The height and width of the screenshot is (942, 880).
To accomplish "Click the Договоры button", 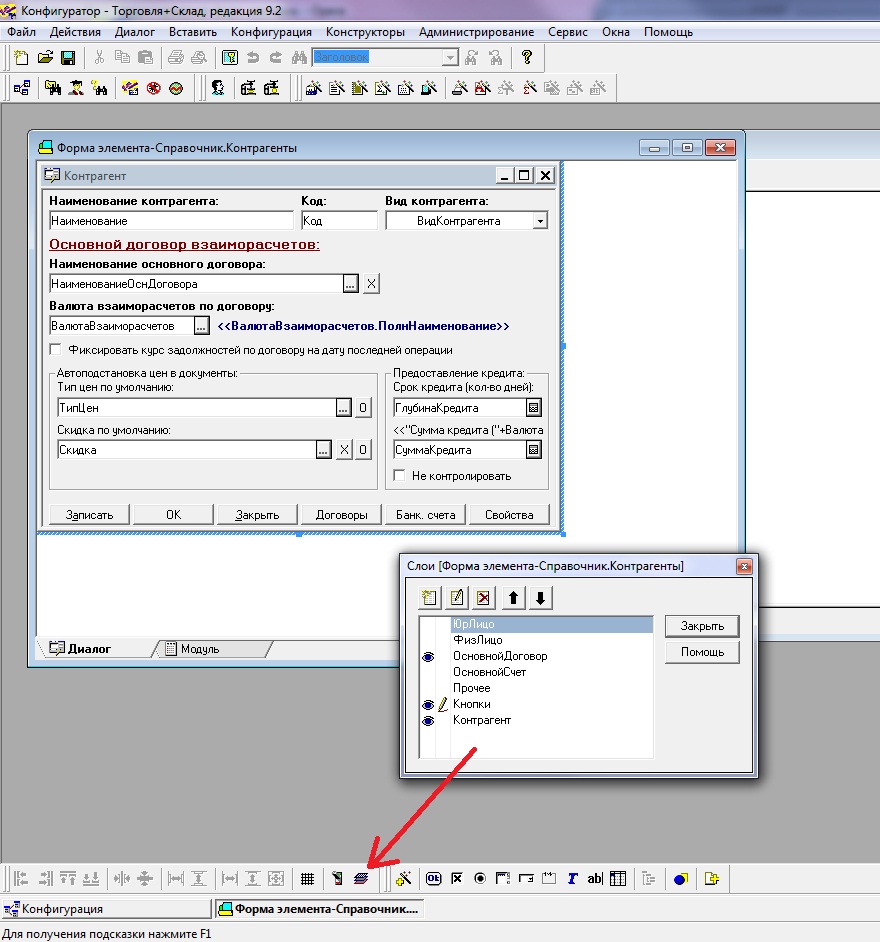I will click(x=341, y=515).
